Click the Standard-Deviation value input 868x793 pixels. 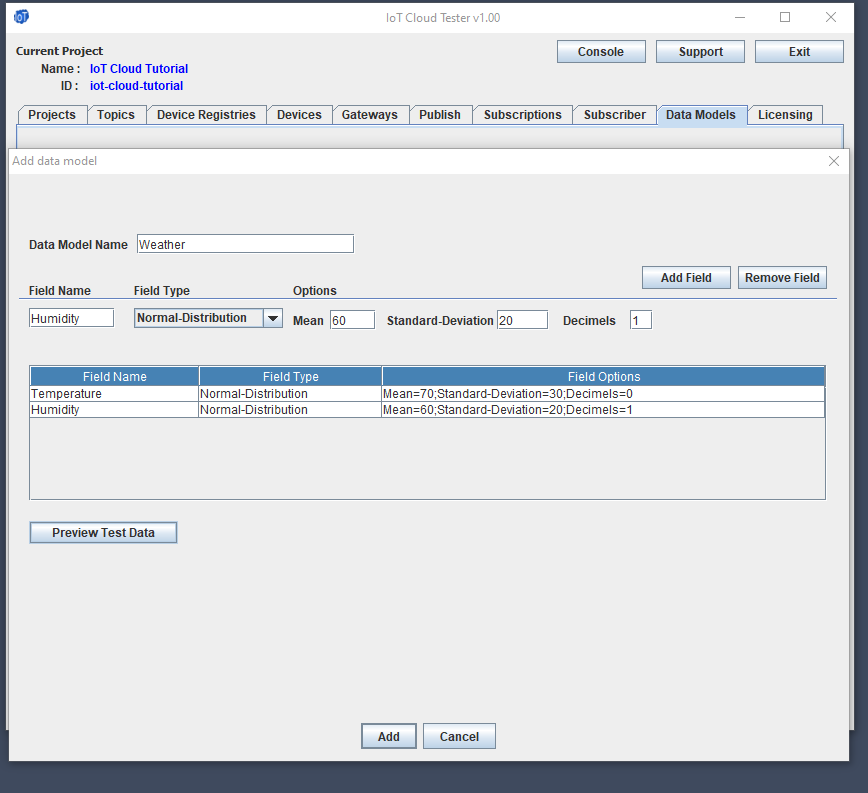[x=523, y=320]
